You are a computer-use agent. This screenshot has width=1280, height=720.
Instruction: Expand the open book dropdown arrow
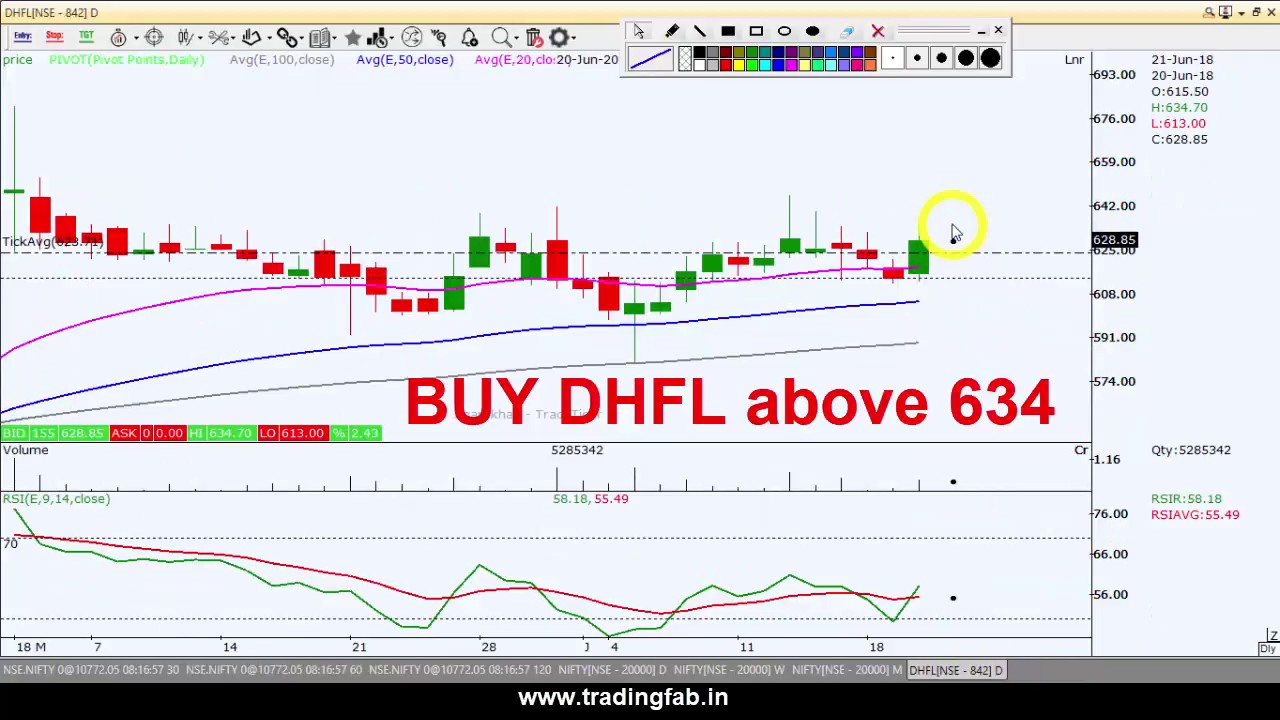pos(335,38)
